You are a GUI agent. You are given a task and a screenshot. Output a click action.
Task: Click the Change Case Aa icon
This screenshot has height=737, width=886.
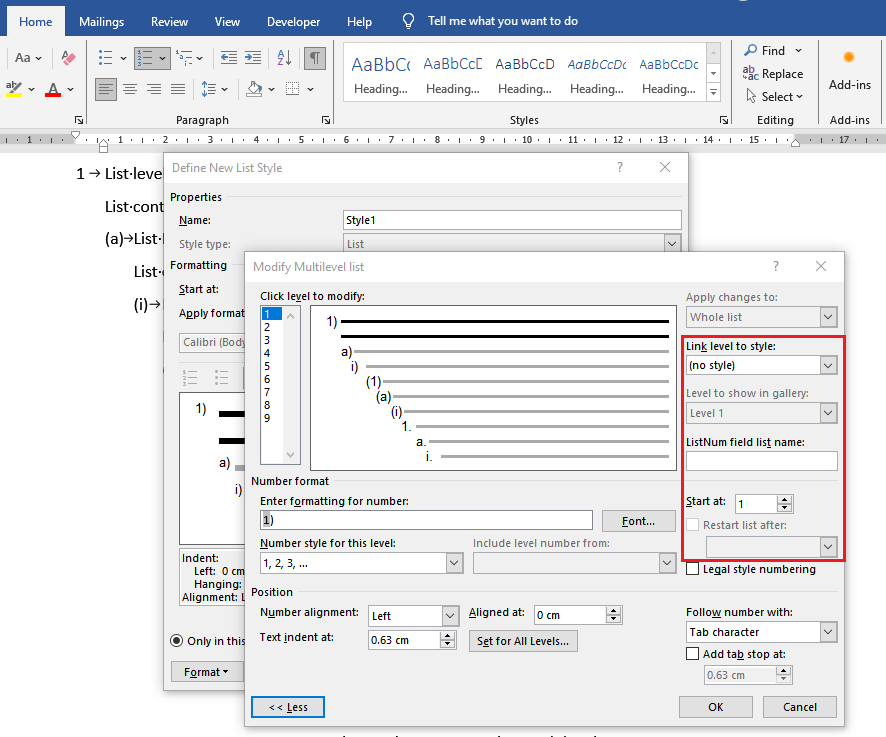tap(23, 58)
